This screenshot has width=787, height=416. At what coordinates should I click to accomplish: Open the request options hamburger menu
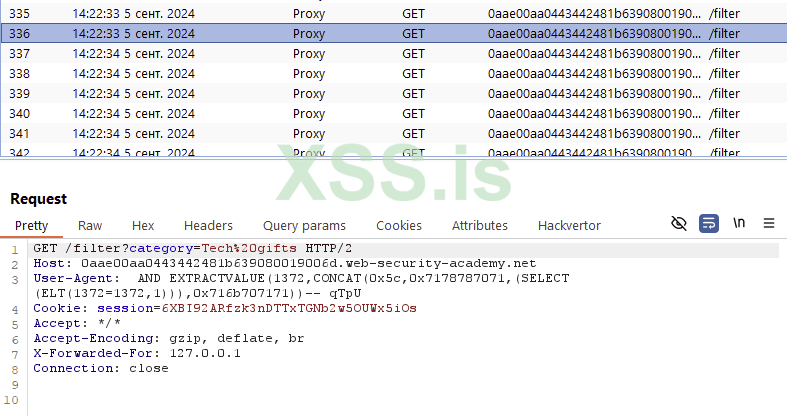click(x=768, y=223)
